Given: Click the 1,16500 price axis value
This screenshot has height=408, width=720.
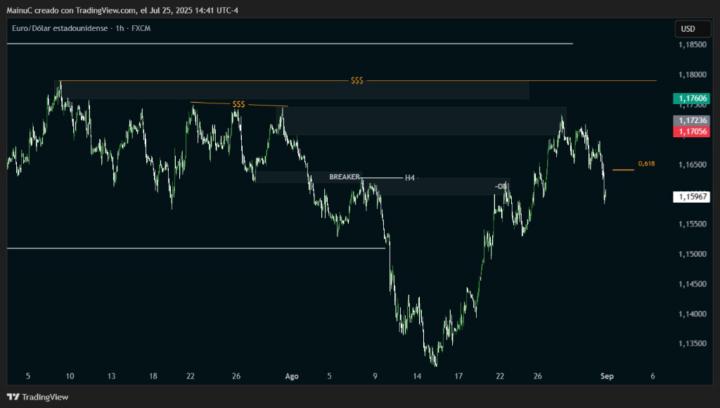Looking at the screenshot, I should pyautogui.click(x=692, y=164).
